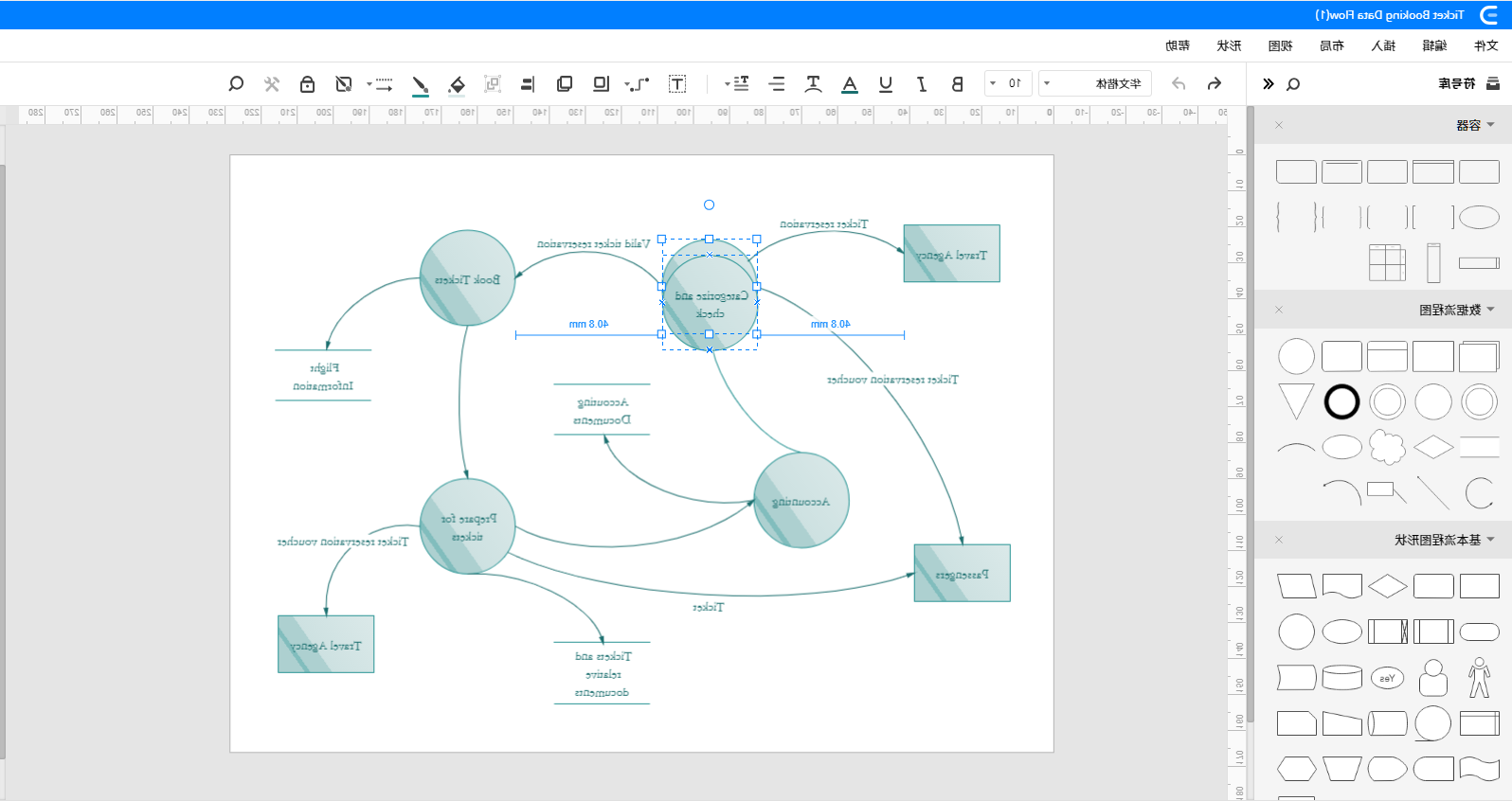Toggle the shape lock padlock

pyautogui.click(x=307, y=84)
